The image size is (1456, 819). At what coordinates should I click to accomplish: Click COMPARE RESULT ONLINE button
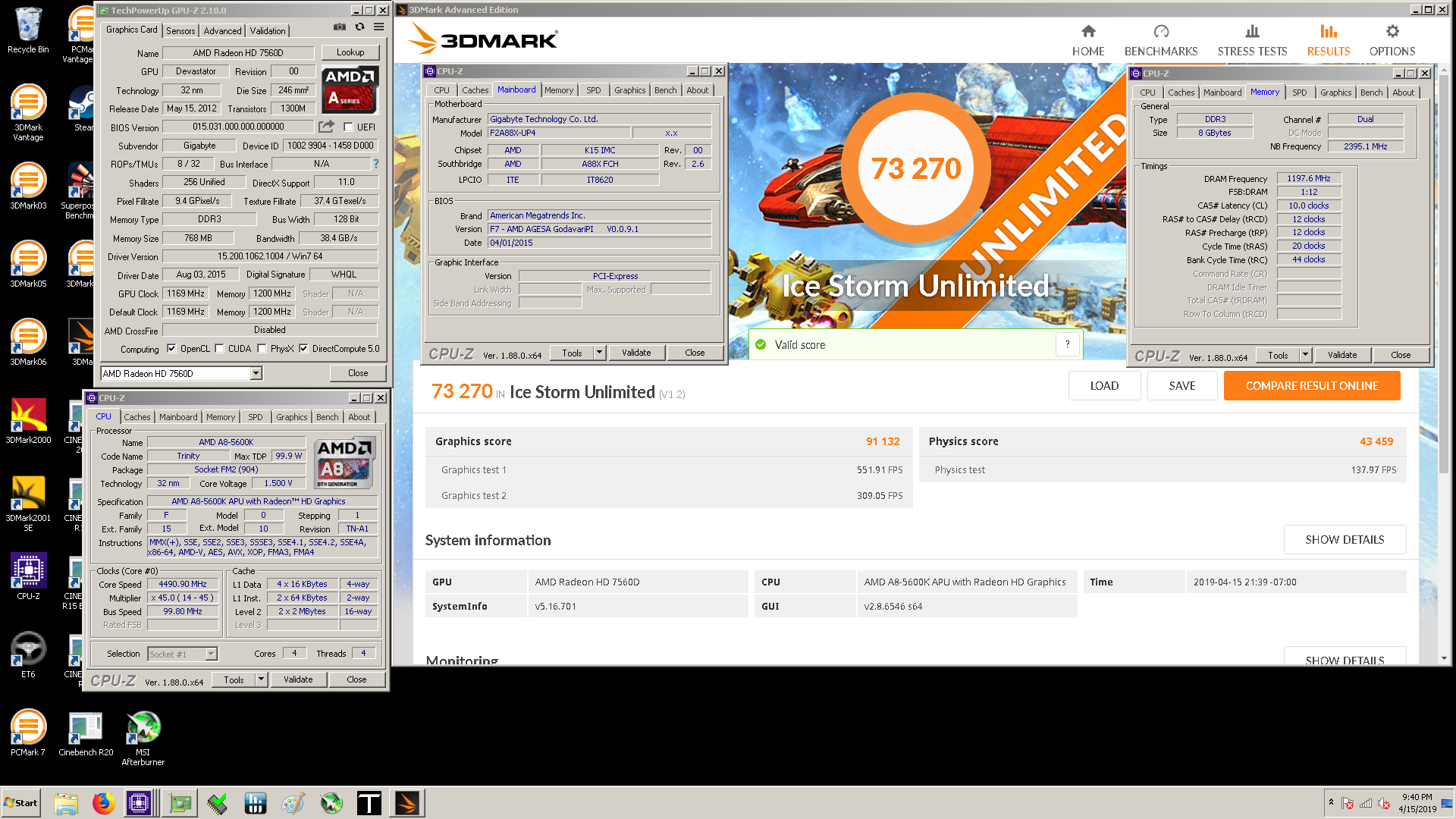[x=1312, y=386]
